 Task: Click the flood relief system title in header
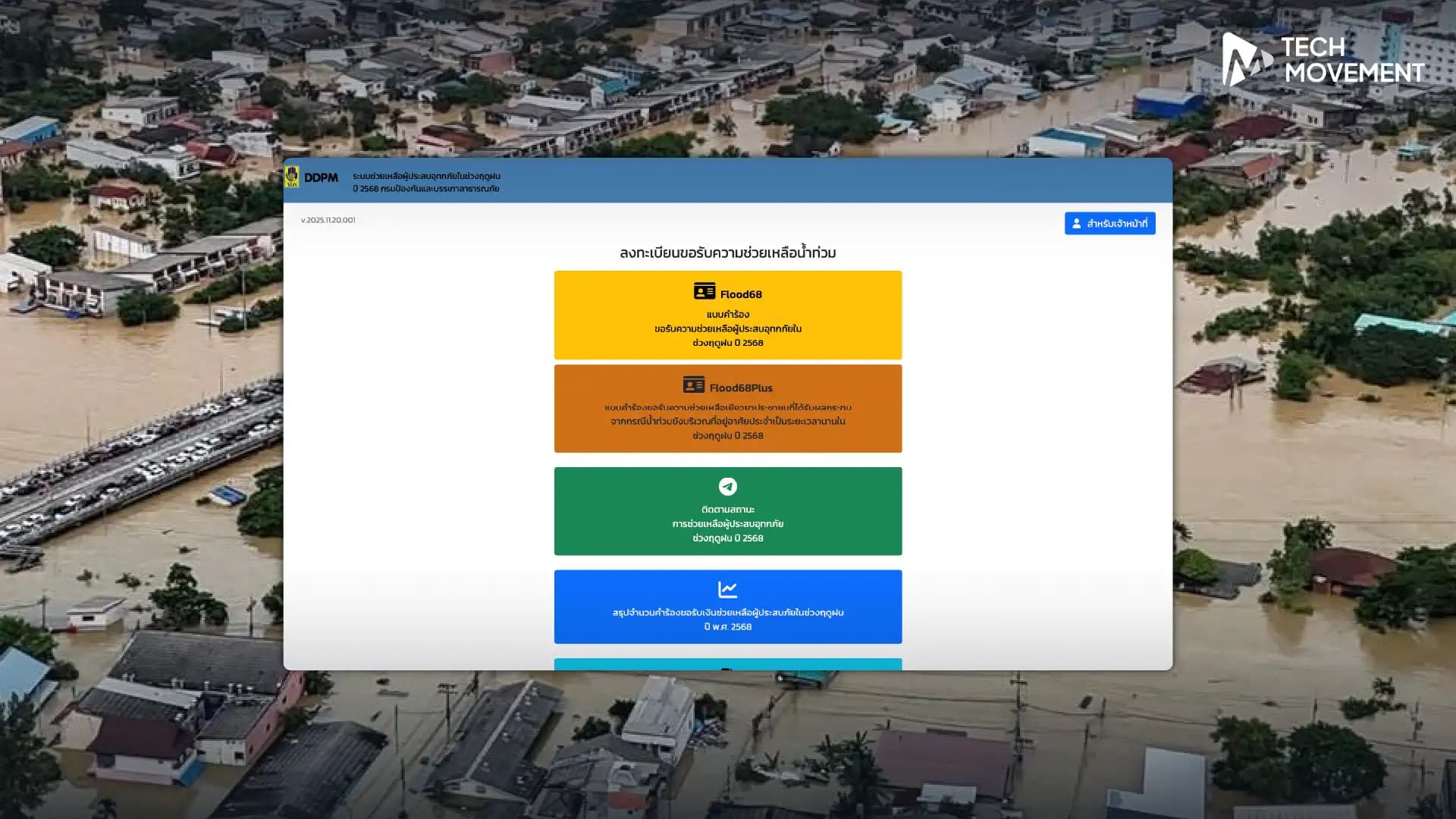click(426, 182)
